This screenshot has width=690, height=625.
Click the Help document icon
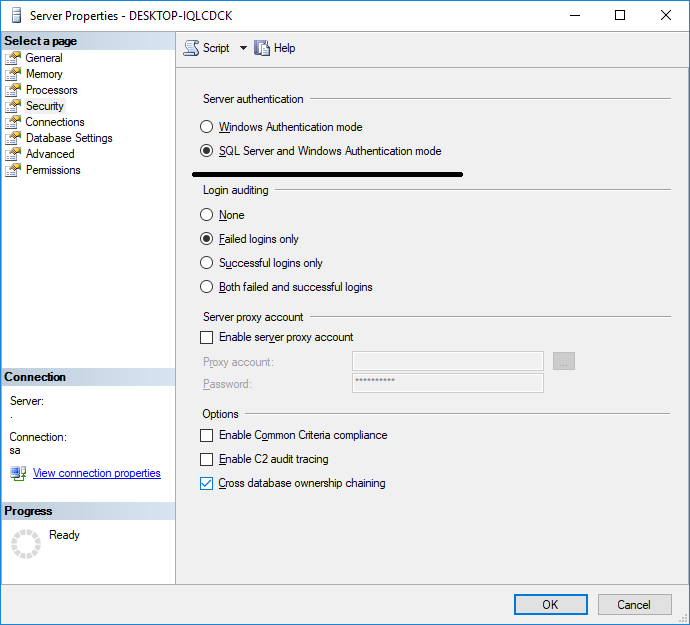[262, 48]
